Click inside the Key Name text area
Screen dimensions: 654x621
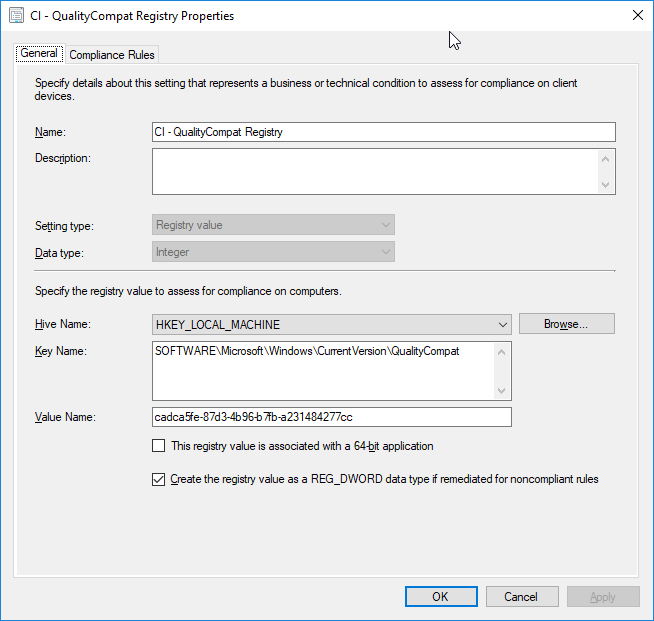point(323,371)
